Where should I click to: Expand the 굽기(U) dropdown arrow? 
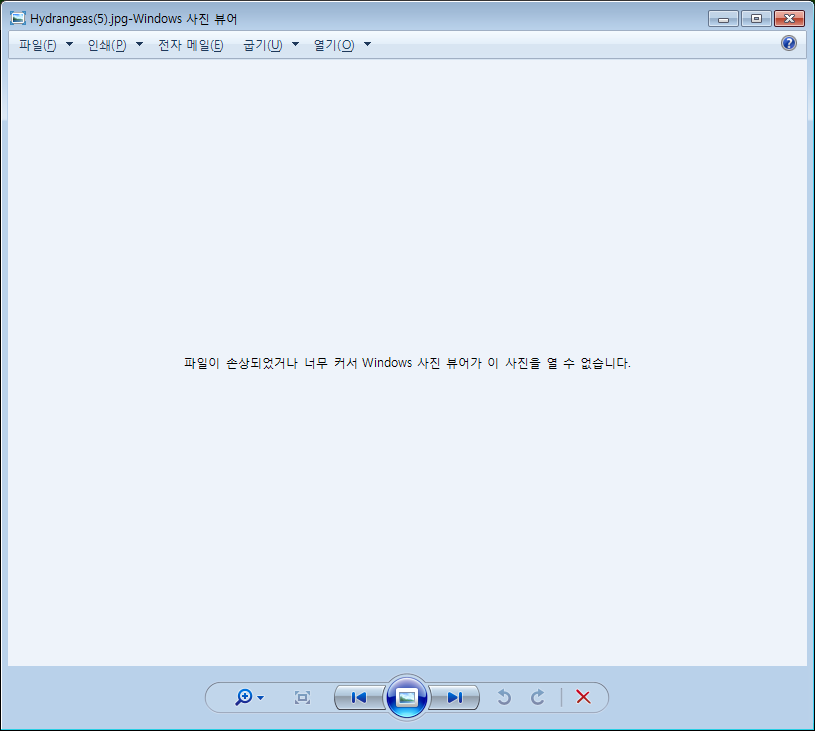pos(295,44)
